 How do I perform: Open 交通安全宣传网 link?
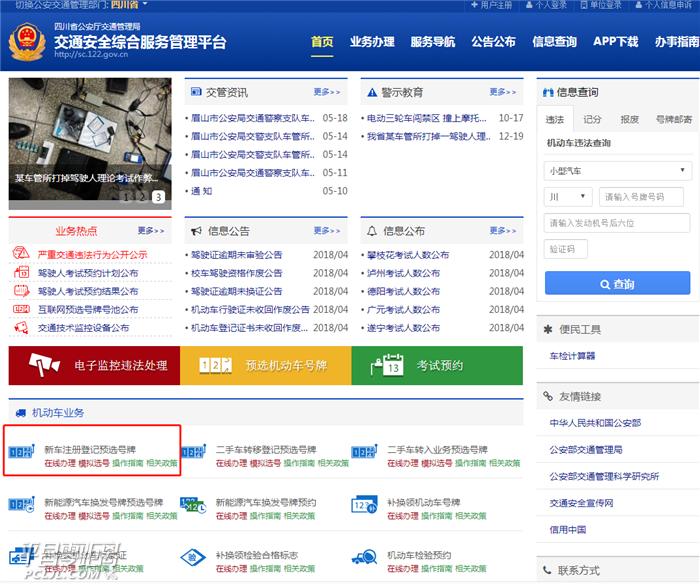tap(581, 503)
